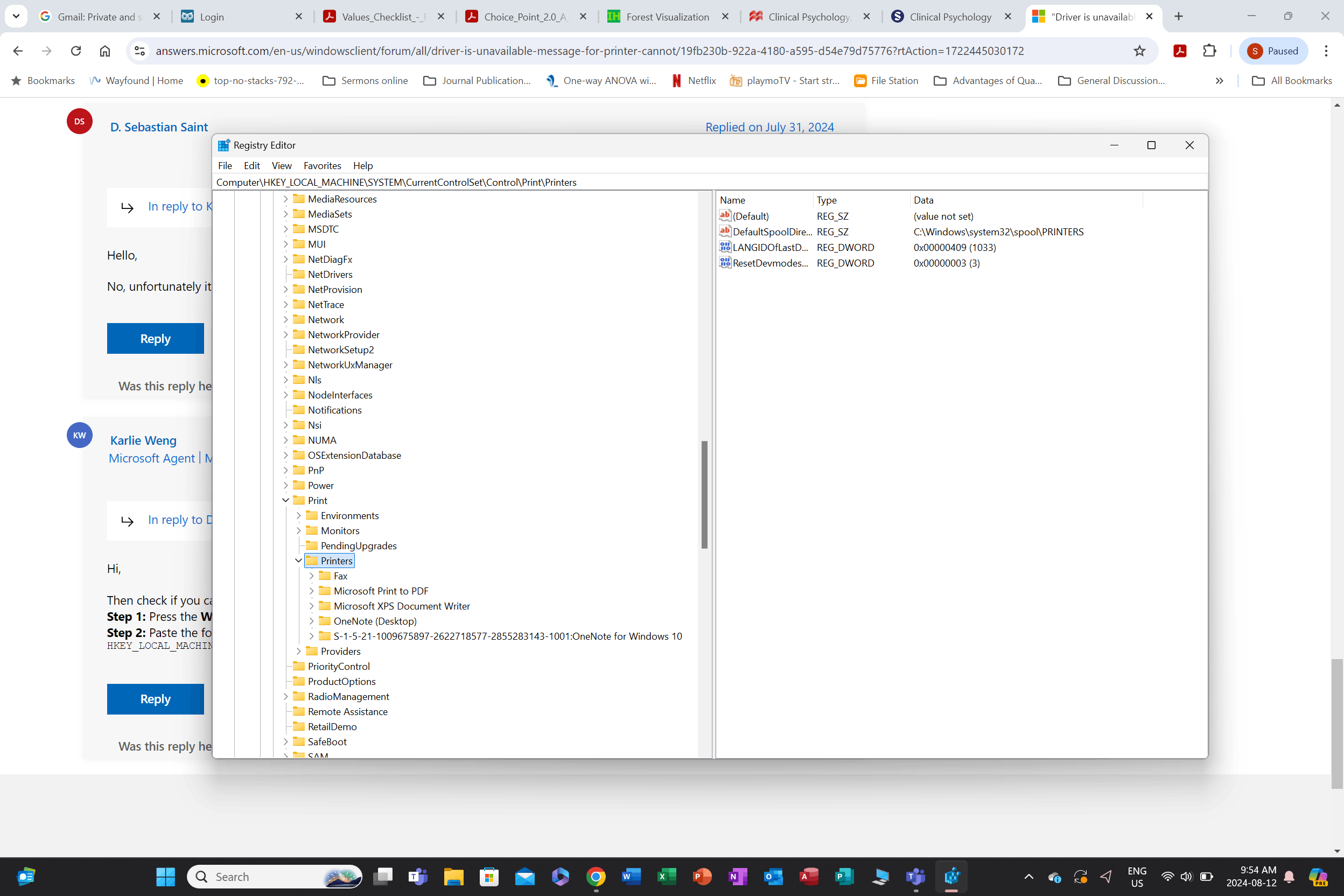Image resolution: width=1344 pixels, height=896 pixels.
Task: Open File Explorer from the taskbar
Action: (453, 876)
